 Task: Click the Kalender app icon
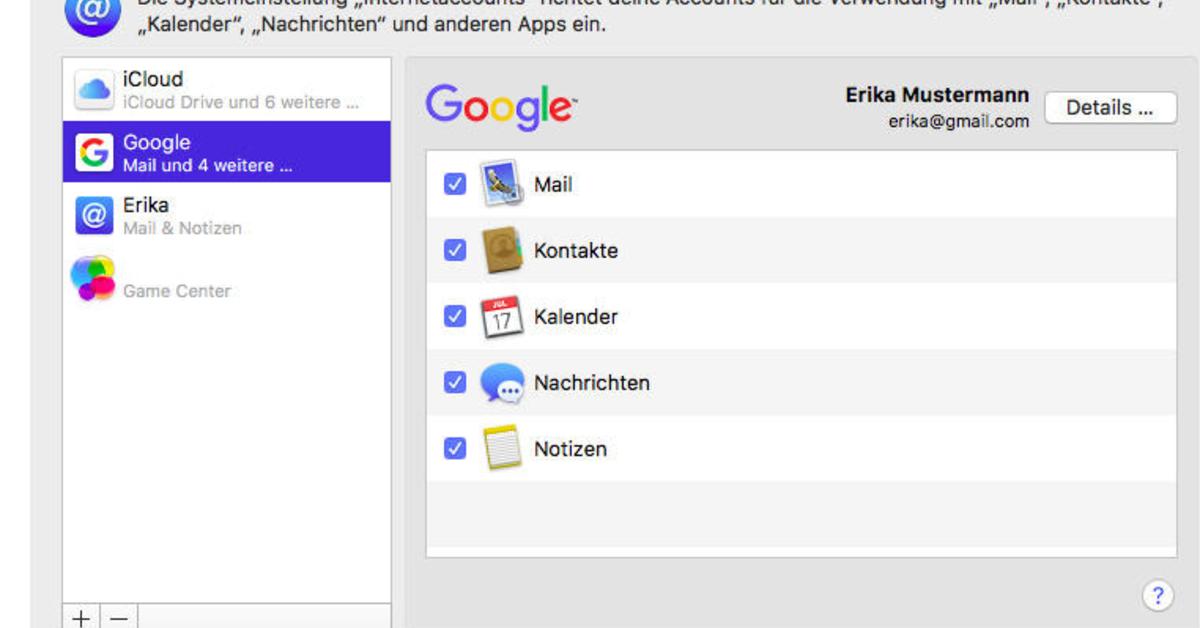502,316
